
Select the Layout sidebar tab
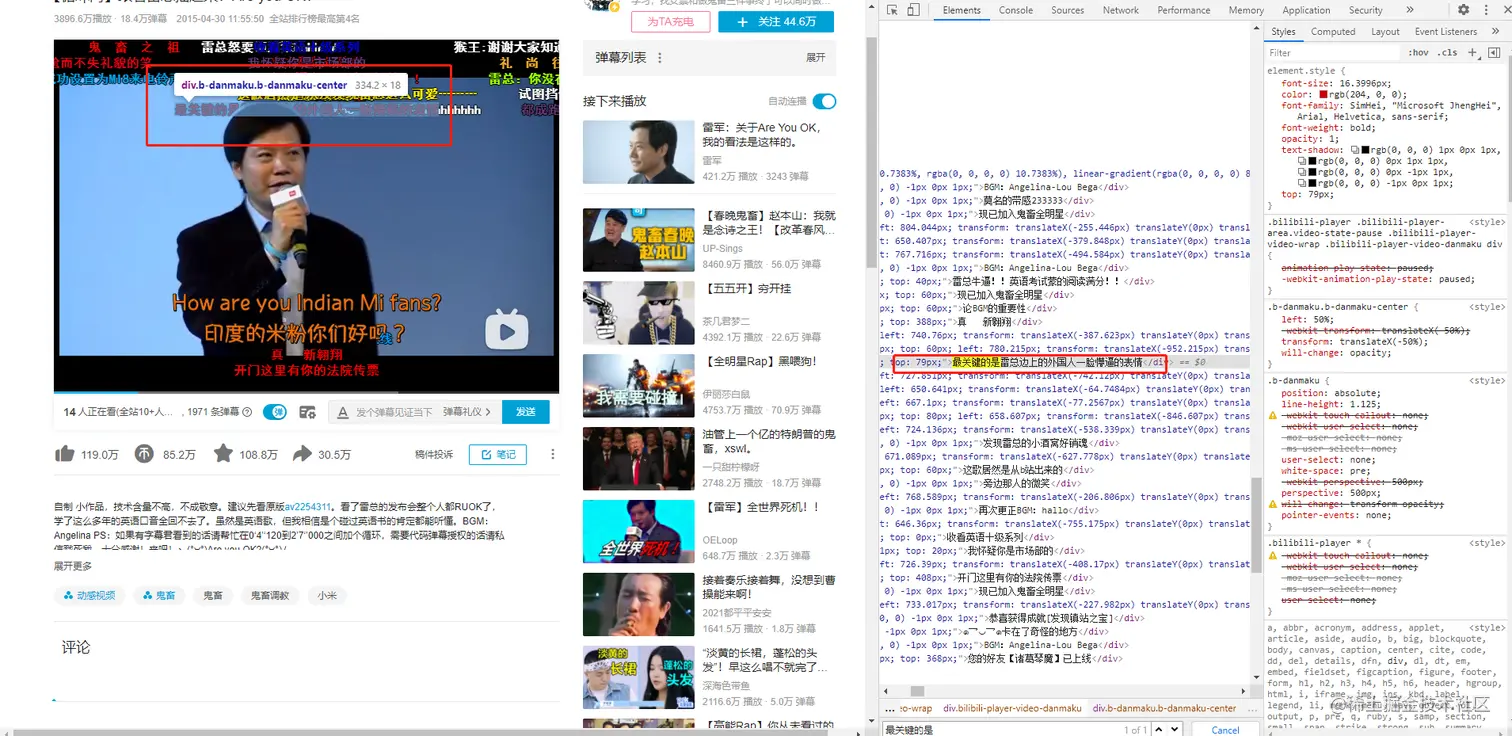coord(1385,31)
